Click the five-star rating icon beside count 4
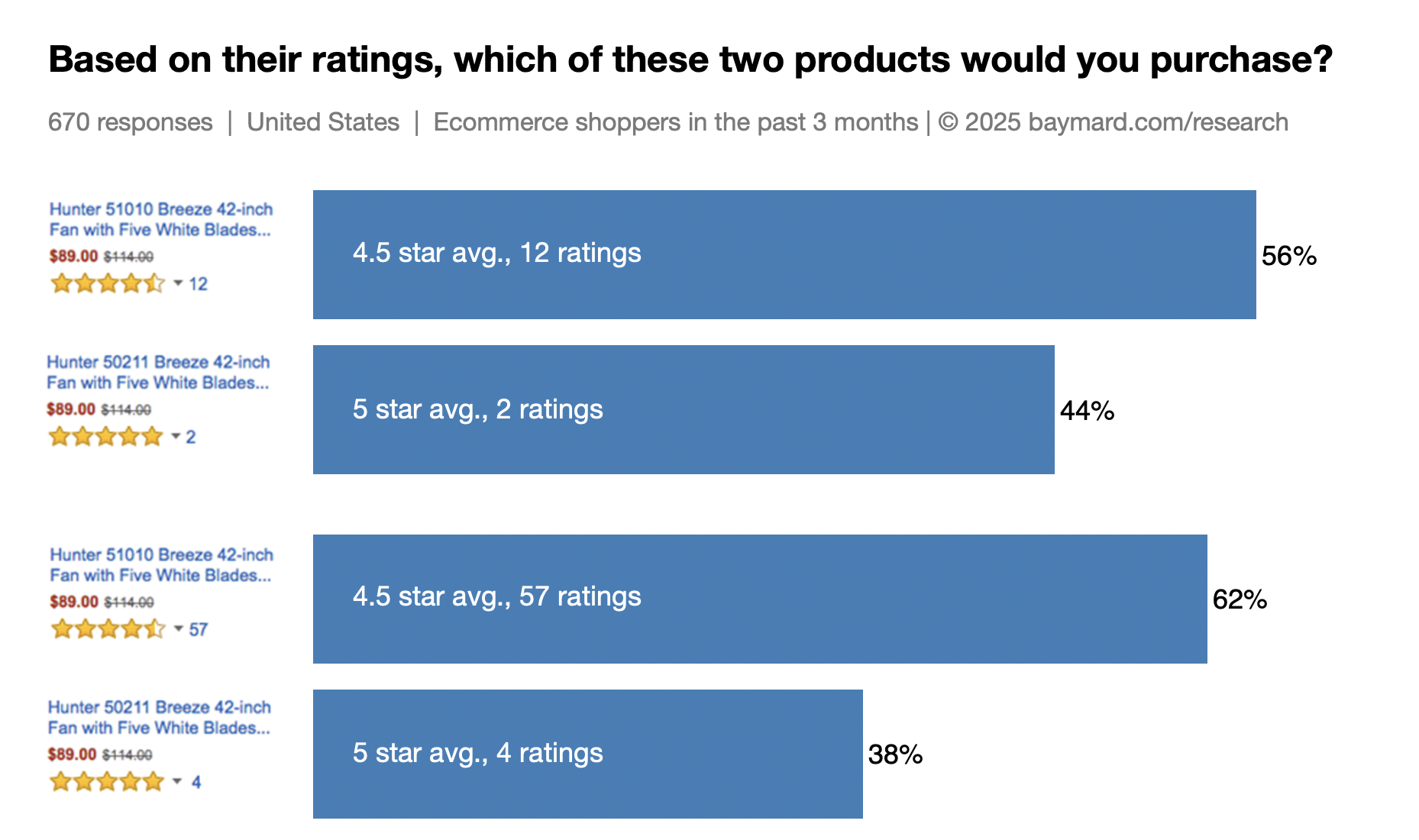 [106, 782]
